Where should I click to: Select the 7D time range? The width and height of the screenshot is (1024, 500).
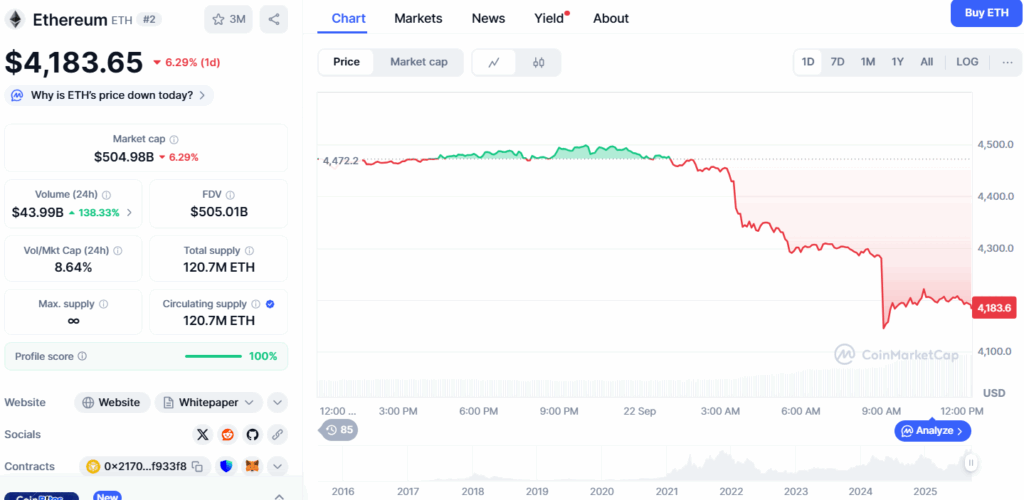click(837, 62)
